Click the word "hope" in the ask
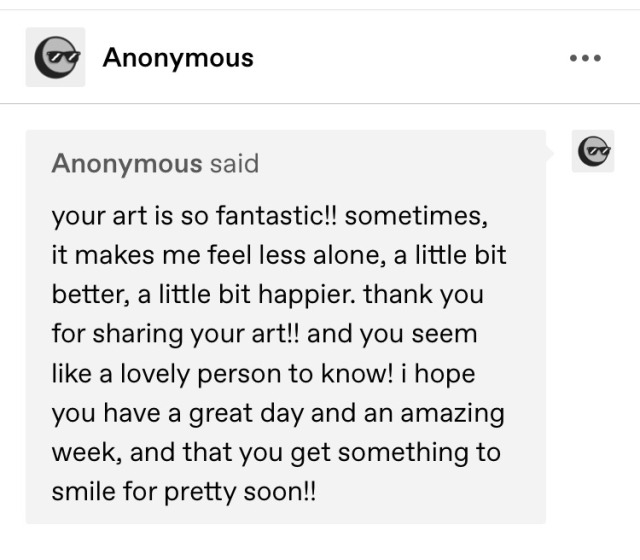The height and width of the screenshot is (560, 640). coord(445,374)
